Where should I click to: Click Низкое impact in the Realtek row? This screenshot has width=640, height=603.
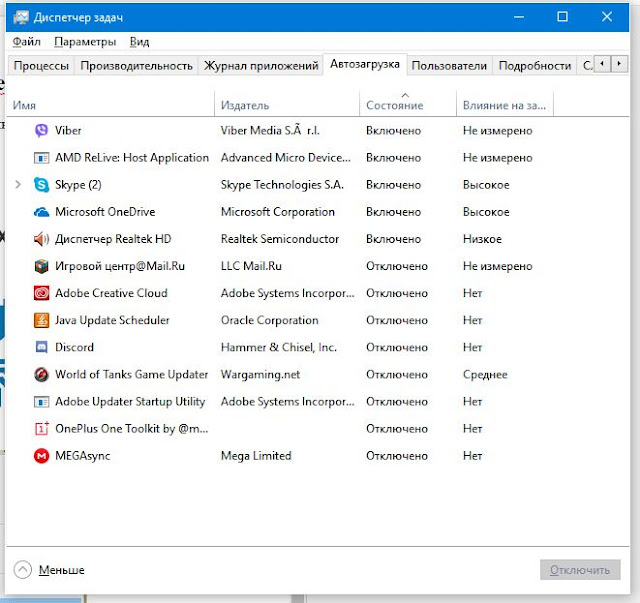click(x=482, y=239)
